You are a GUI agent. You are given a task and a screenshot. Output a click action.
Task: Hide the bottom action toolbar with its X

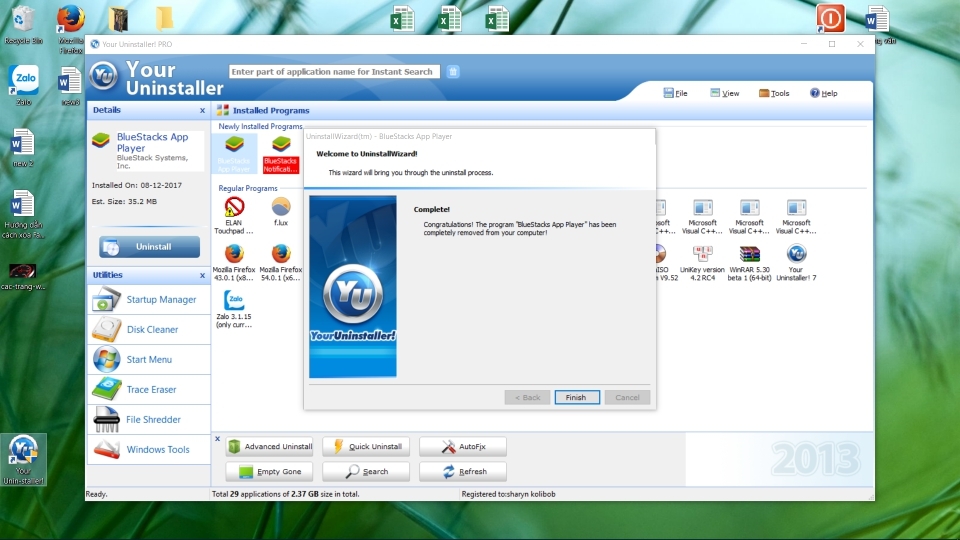[217, 438]
